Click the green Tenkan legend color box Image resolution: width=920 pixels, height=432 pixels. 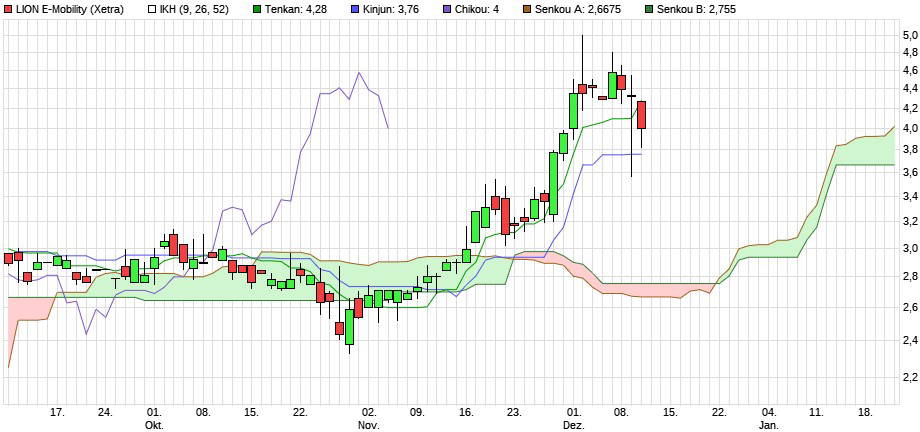click(x=258, y=9)
